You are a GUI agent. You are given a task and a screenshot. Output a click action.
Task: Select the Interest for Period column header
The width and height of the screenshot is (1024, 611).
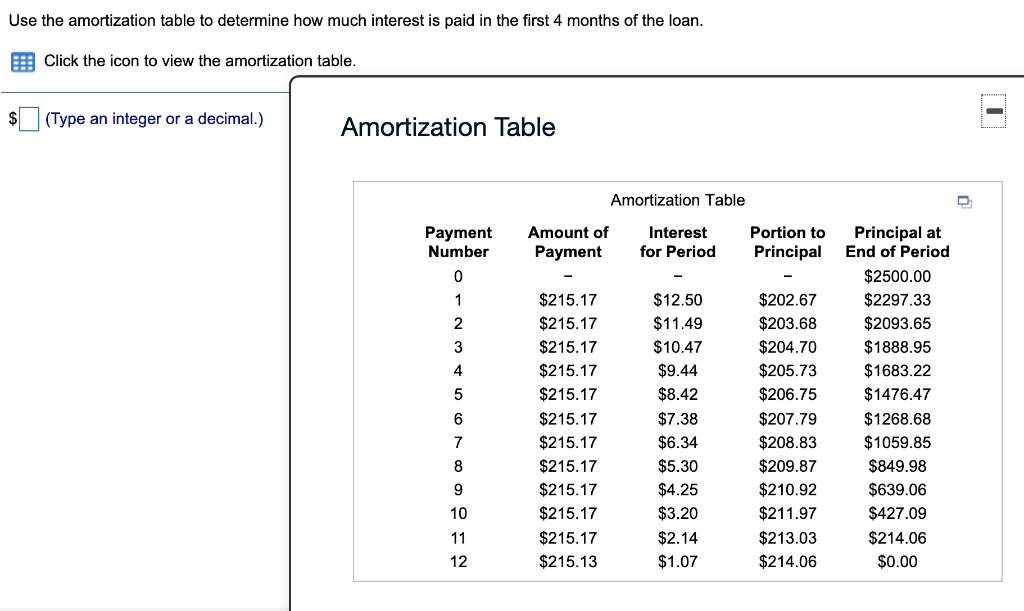point(678,242)
